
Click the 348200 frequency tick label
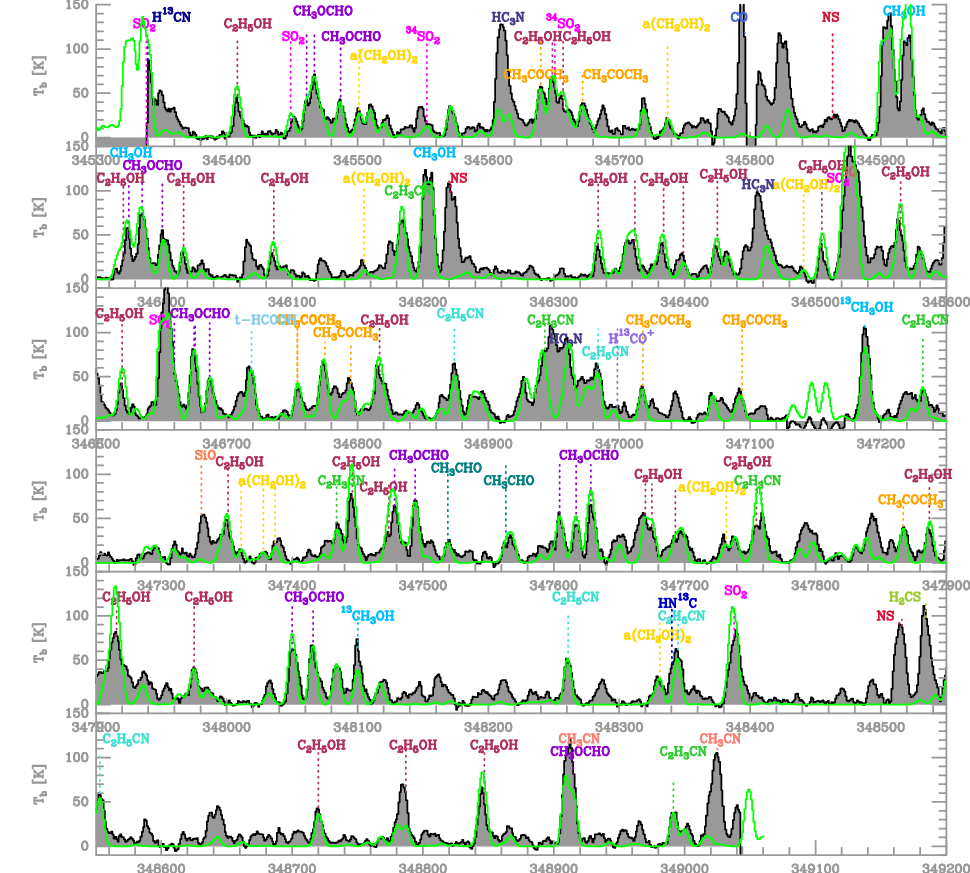click(x=488, y=727)
